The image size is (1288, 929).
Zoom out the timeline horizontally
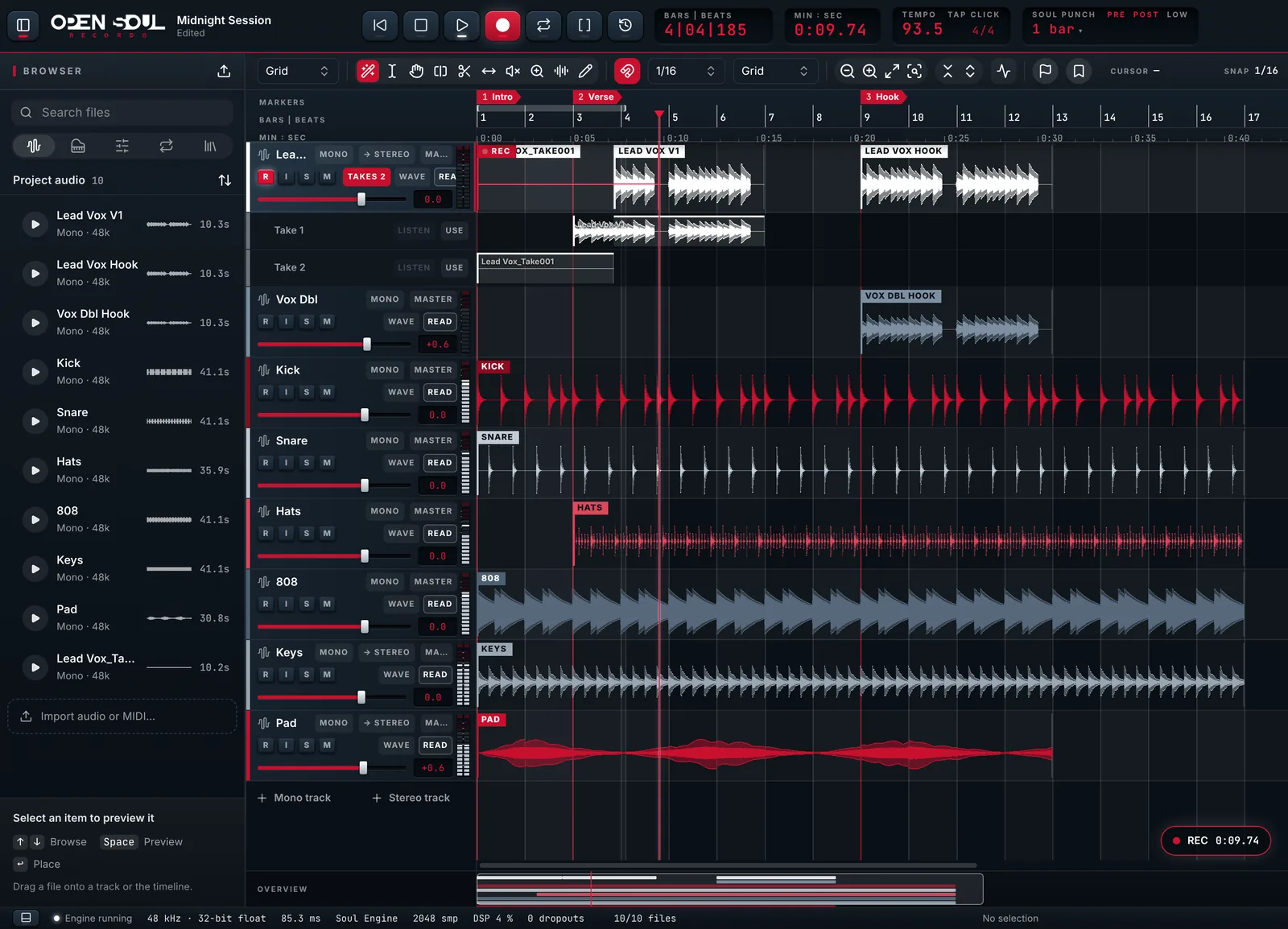[847, 71]
